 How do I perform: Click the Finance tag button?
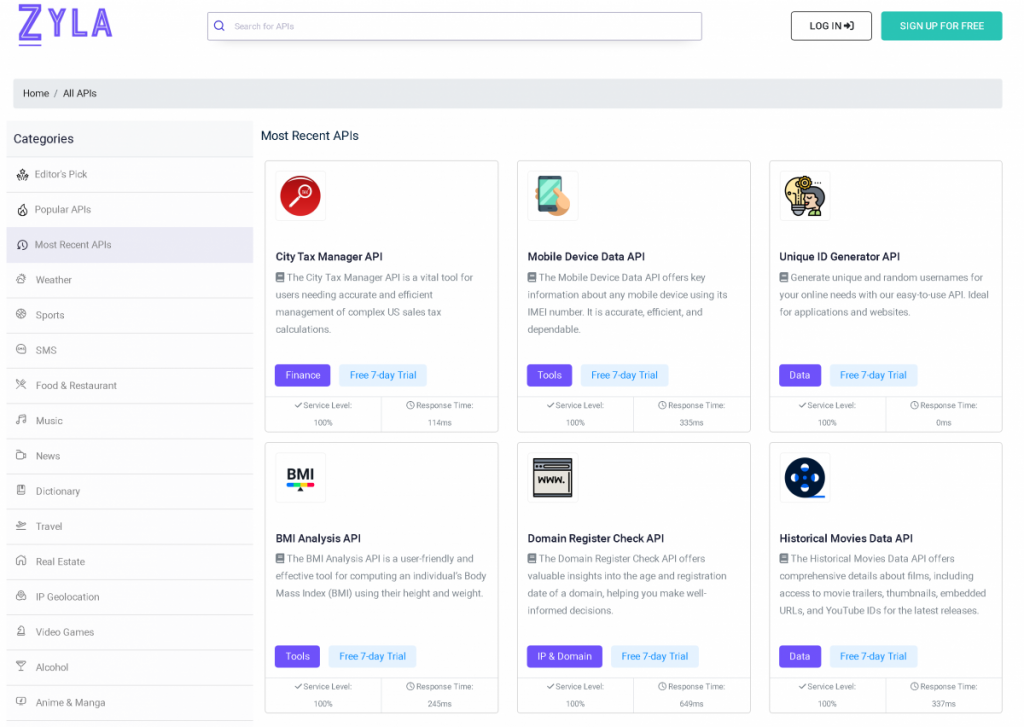(x=302, y=375)
